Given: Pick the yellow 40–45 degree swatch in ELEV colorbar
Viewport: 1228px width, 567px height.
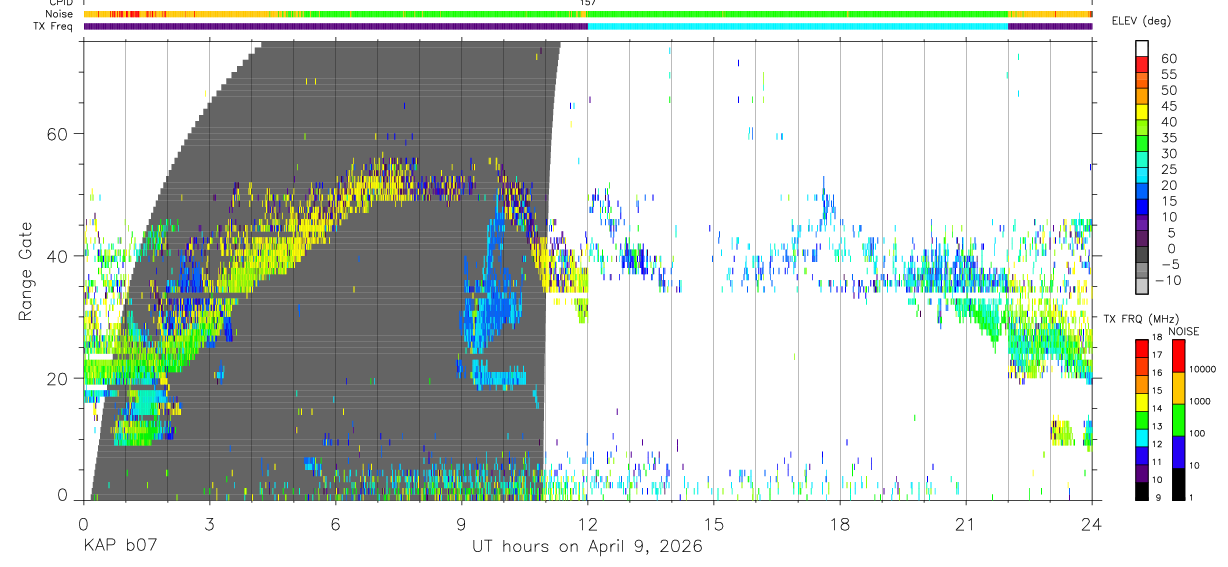Looking at the screenshot, I should pyautogui.click(x=1143, y=113).
